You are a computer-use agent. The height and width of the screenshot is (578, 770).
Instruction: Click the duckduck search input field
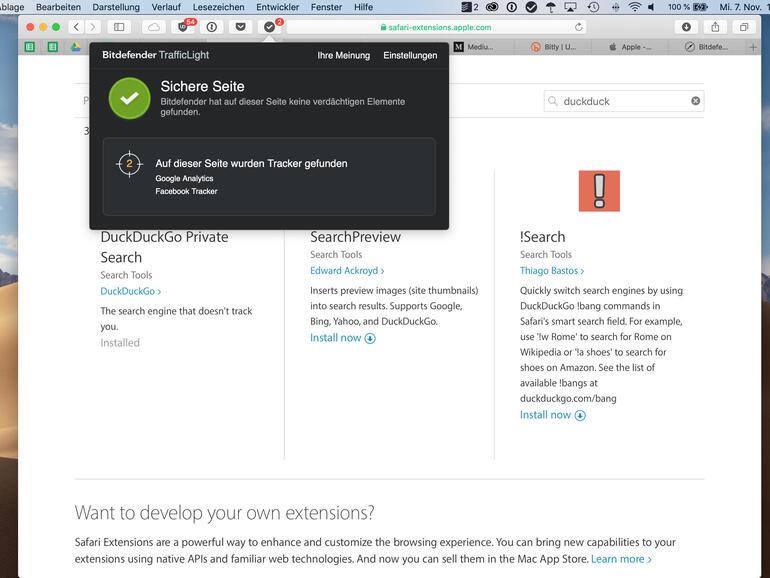tap(620, 101)
